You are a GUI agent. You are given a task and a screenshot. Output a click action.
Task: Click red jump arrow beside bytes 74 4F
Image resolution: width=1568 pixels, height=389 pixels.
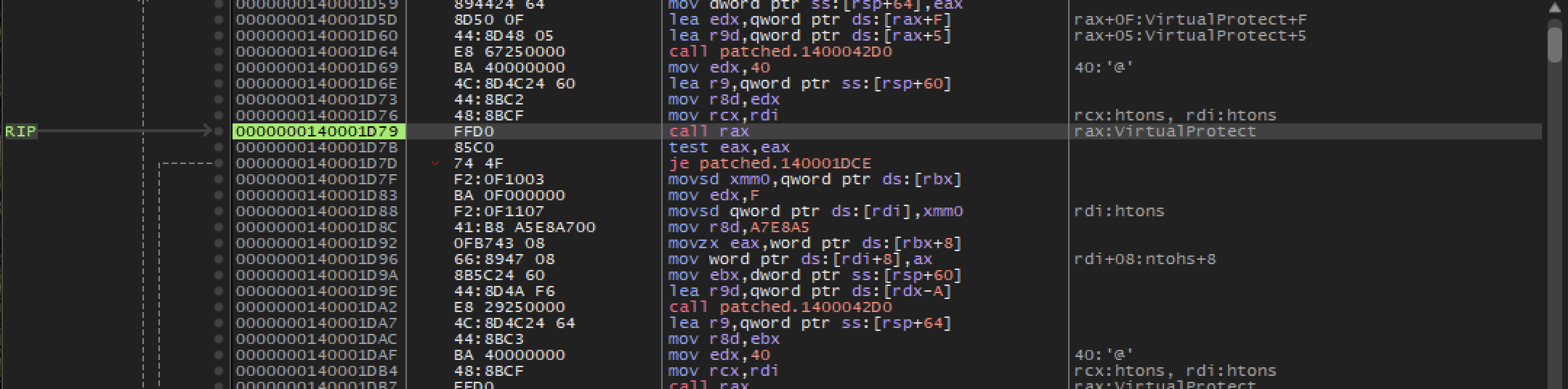click(435, 163)
